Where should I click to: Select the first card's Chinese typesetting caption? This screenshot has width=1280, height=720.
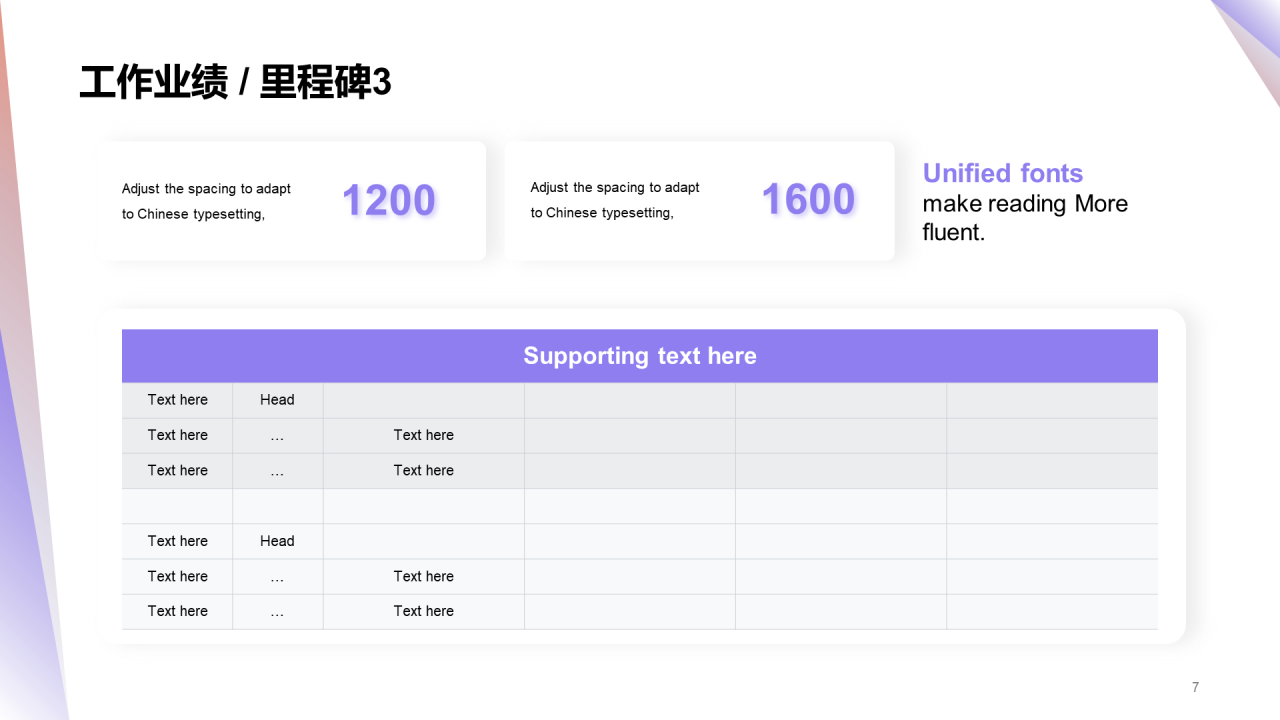205,200
